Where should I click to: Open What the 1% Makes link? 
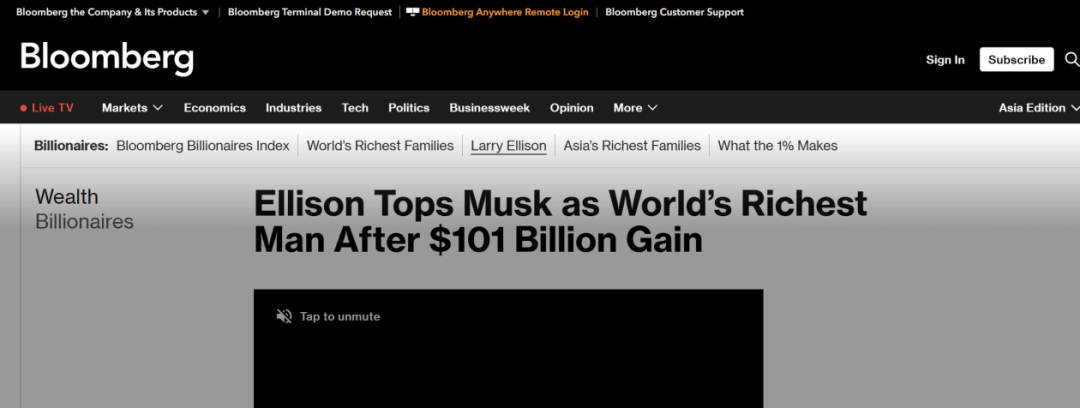(x=778, y=145)
